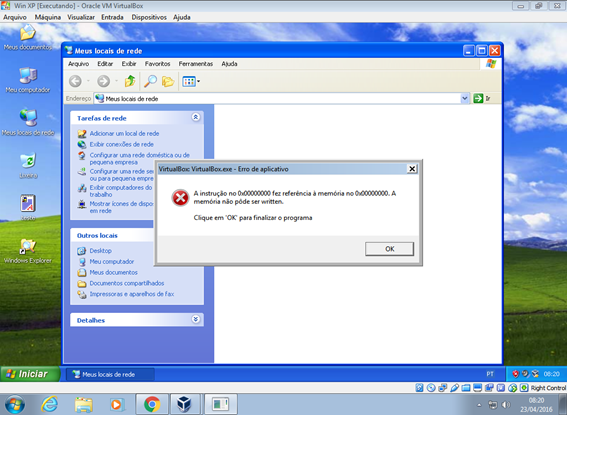The image size is (614, 460).
Task: Click the green Ir go button
Action: click(x=482, y=98)
